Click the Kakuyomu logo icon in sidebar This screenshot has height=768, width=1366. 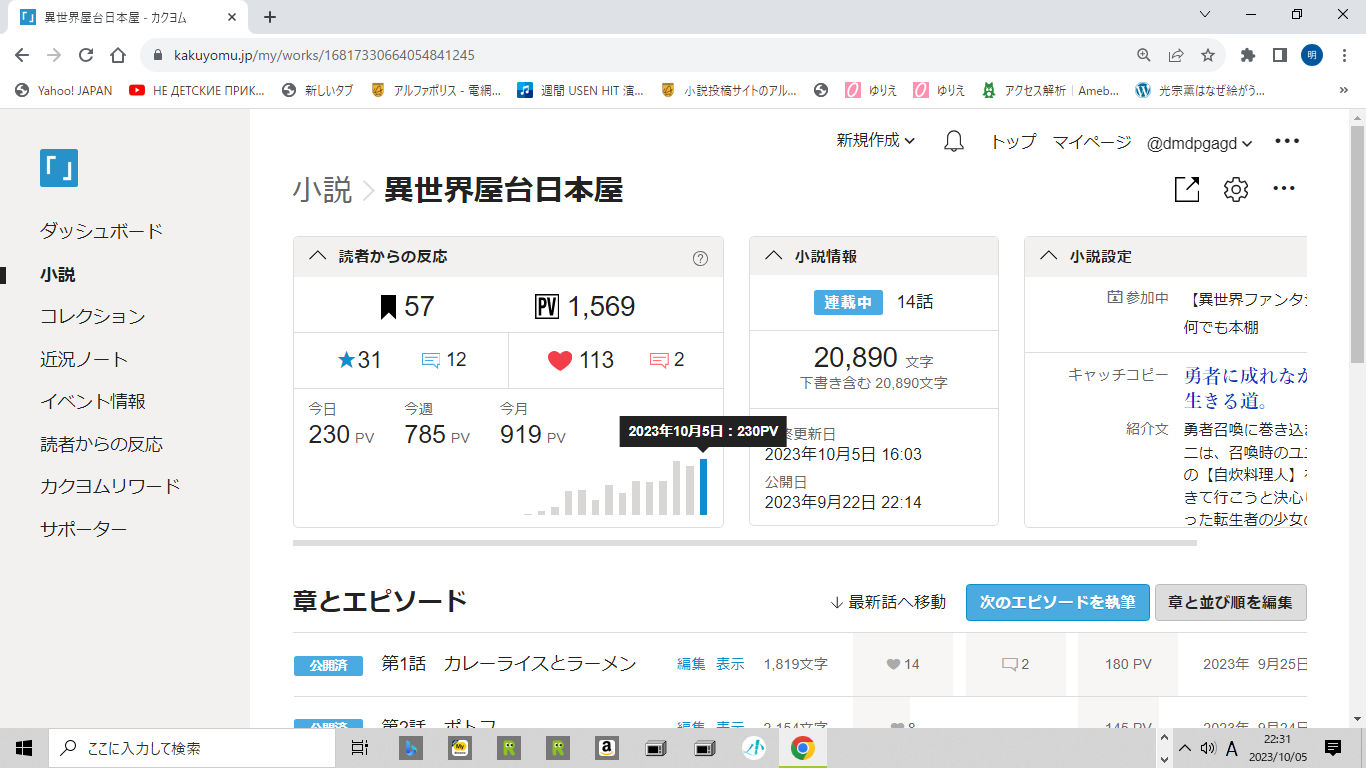pyautogui.click(x=59, y=168)
